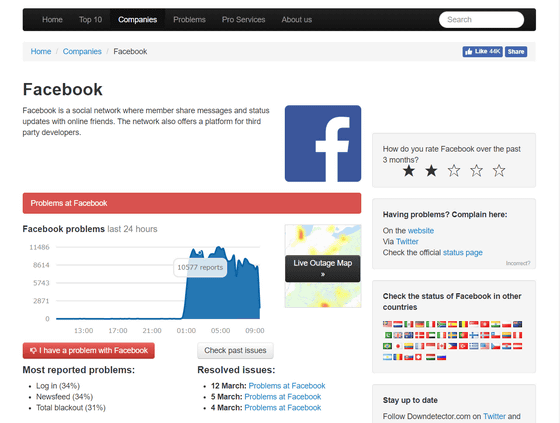Open 5 March Problems at Facebook link
The image size is (560, 423).
pos(283,397)
